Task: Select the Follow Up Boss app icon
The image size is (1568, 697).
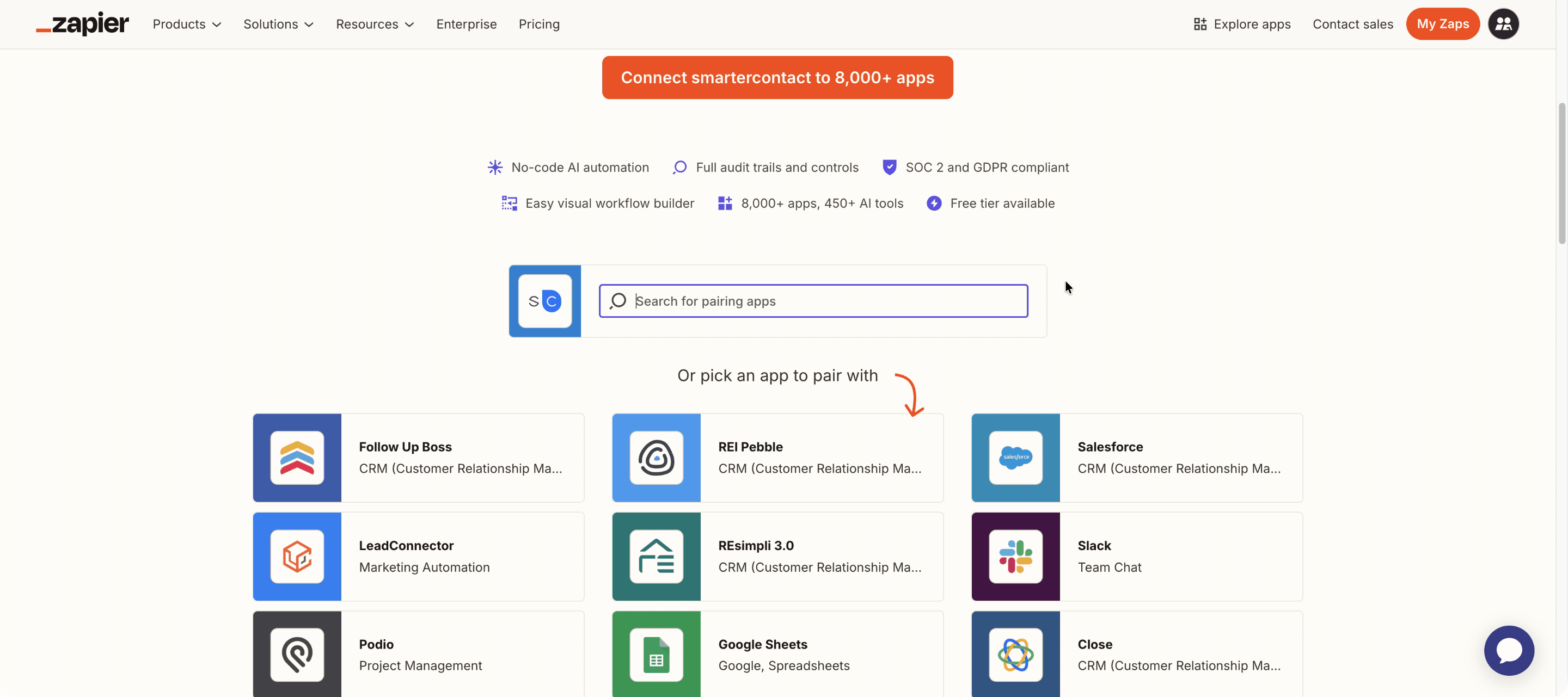Action: point(296,458)
